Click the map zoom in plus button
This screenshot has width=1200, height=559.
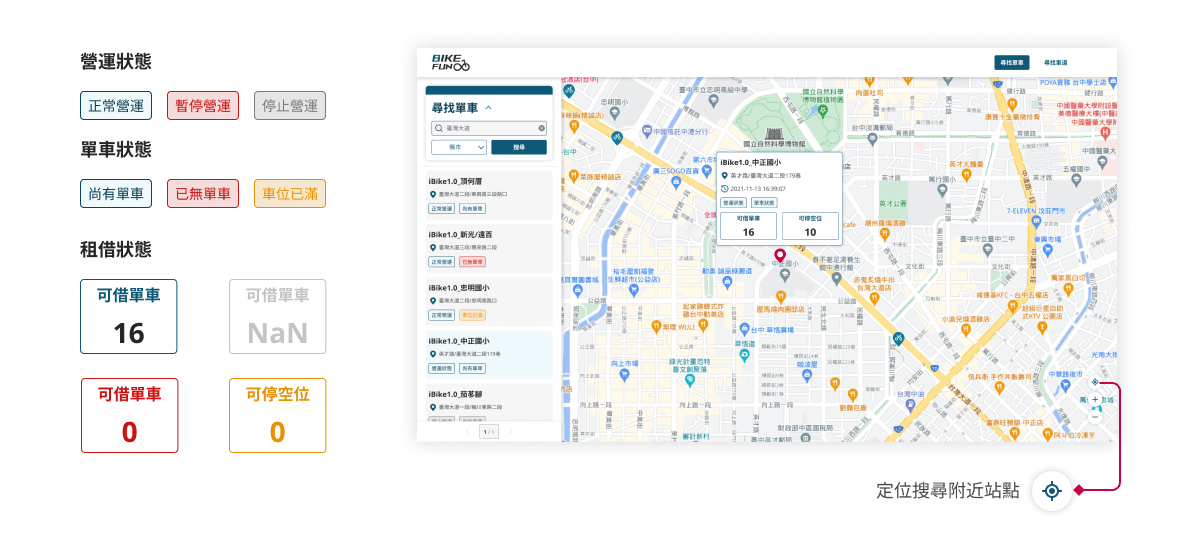click(1094, 400)
